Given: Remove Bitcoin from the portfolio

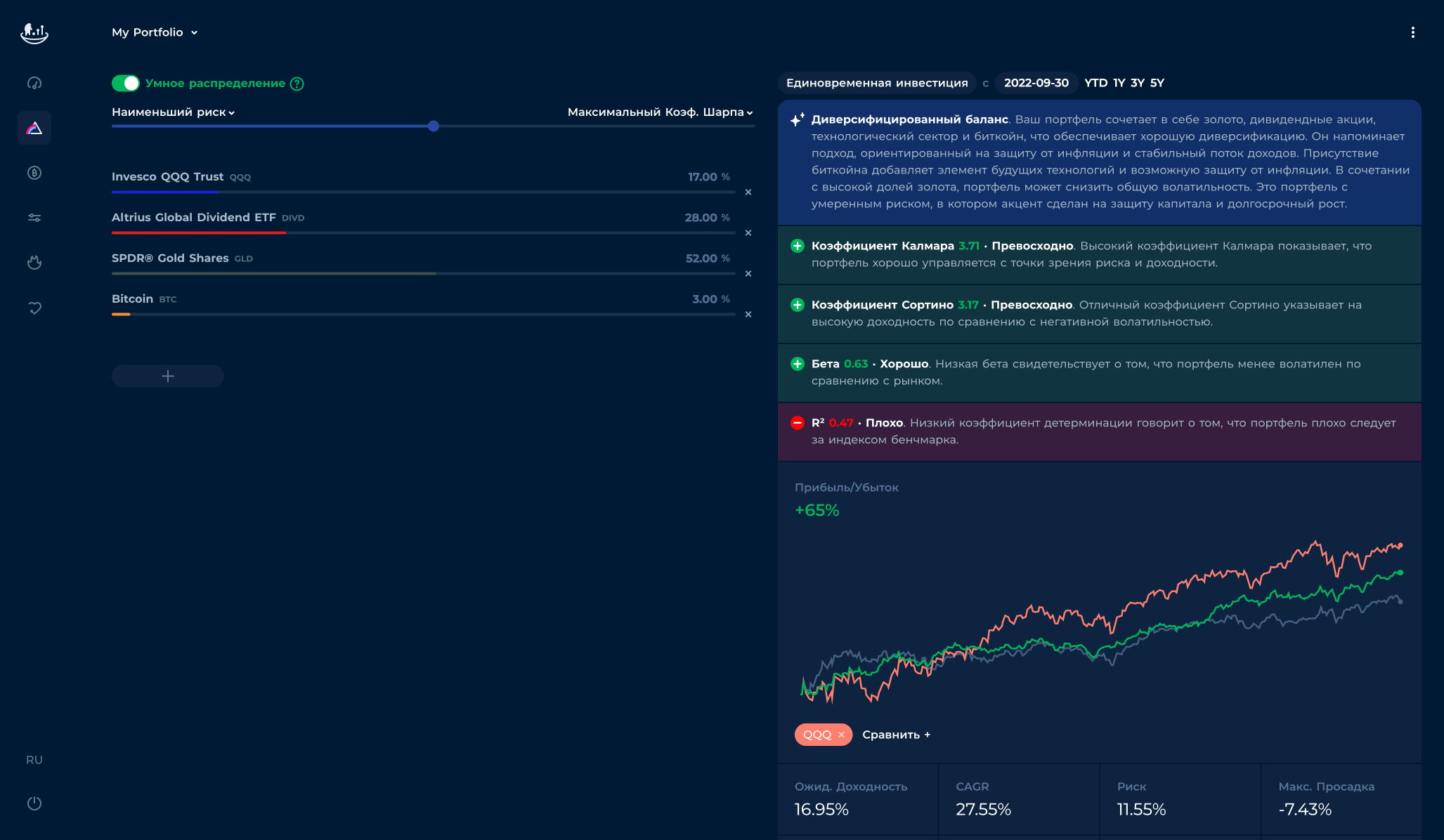Looking at the screenshot, I should coord(748,314).
